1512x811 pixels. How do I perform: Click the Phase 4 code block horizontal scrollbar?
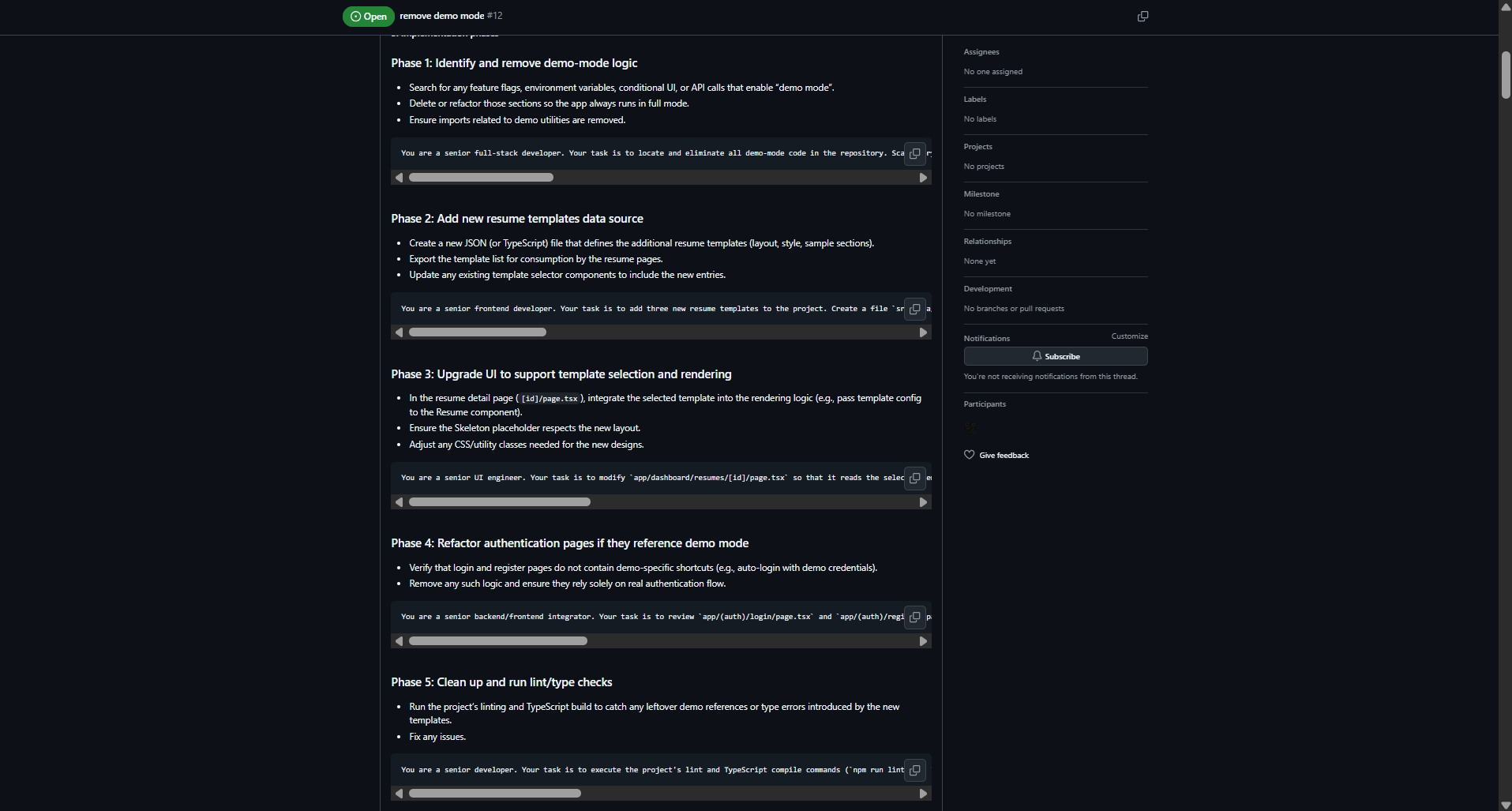click(498, 641)
